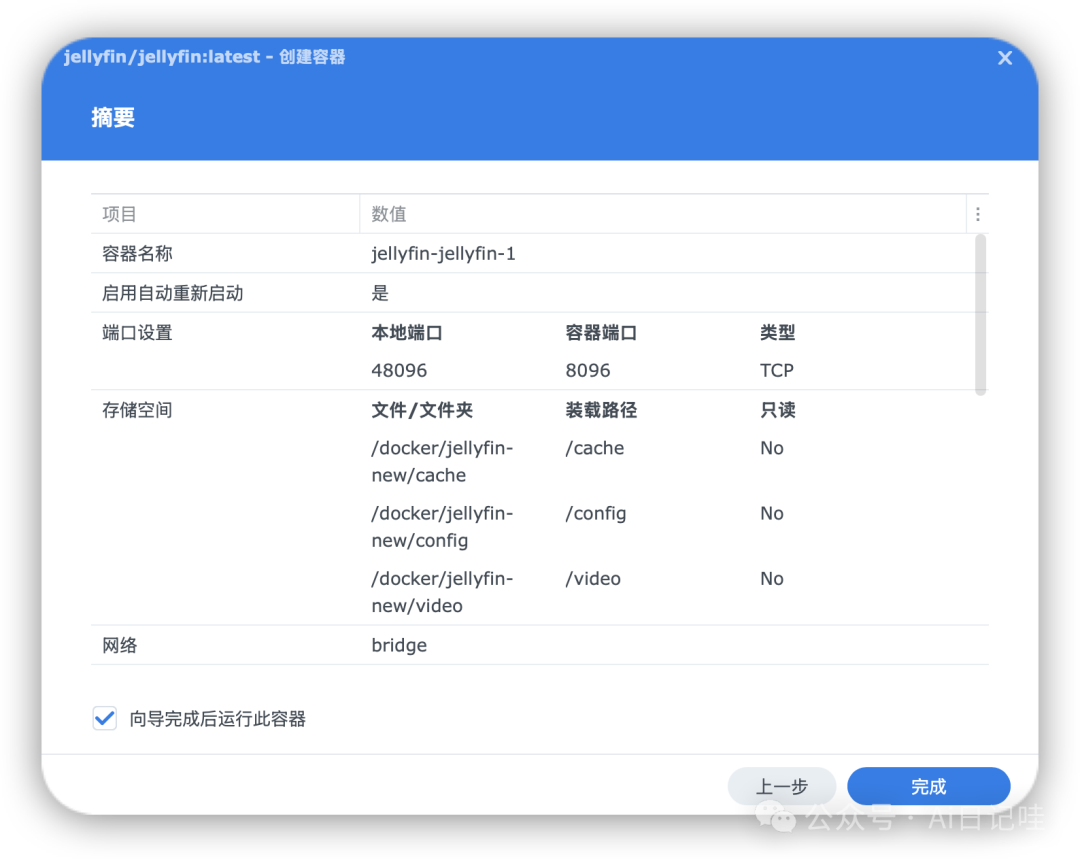Click the 装载路径 subheader
The width and height of the screenshot is (1080, 861).
601,411
